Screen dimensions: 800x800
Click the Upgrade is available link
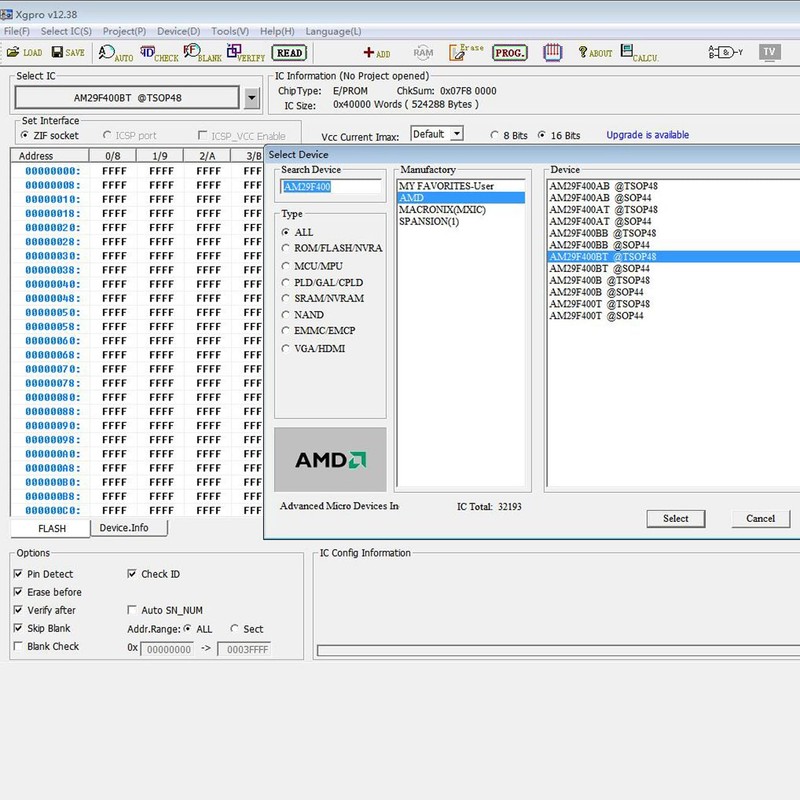pos(647,135)
